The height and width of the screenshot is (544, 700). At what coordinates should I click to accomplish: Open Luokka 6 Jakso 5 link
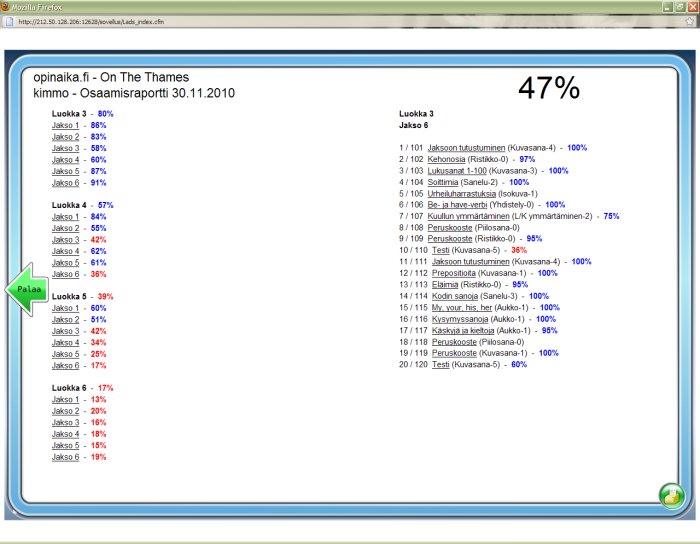point(65,446)
